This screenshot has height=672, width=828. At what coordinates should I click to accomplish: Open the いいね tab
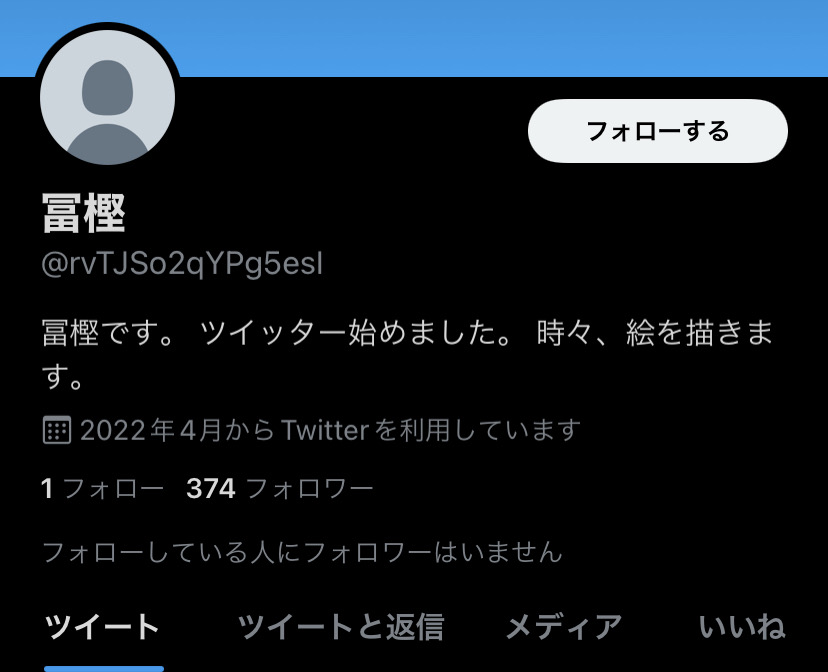[742, 627]
